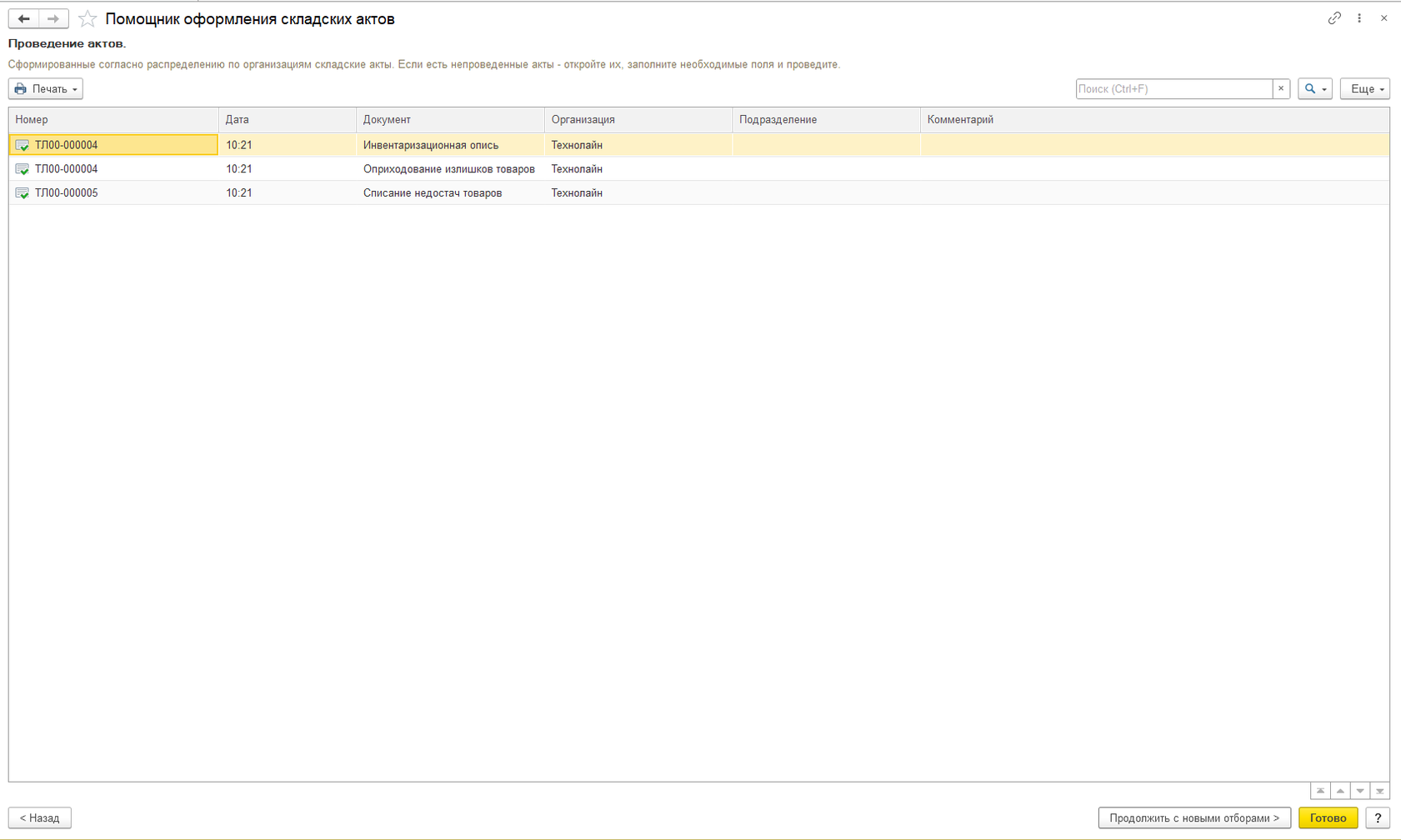The width and height of the screenshot is (1401, 840).
Task: Open the Еще menu
Action: 1365,88
